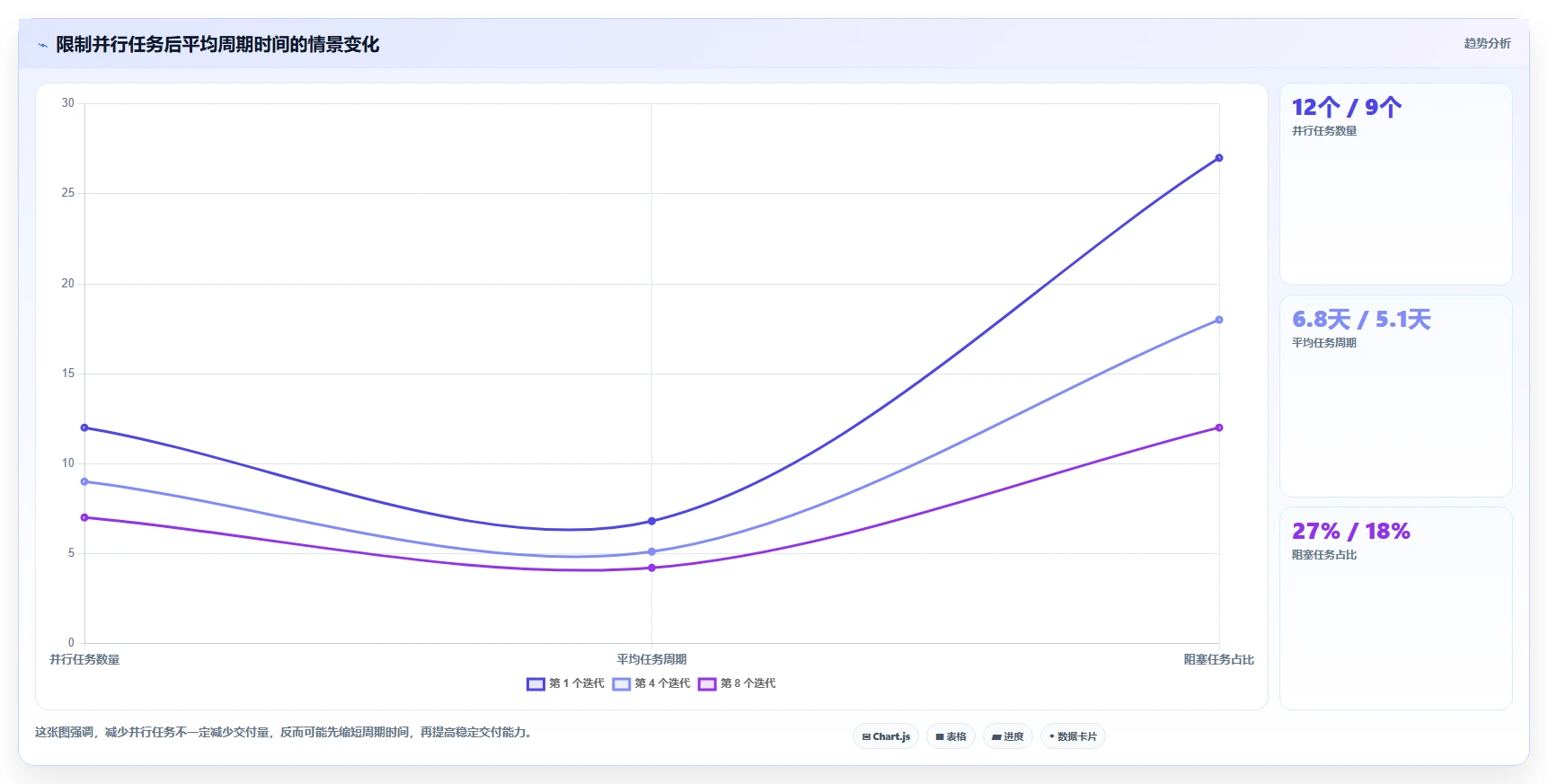Toggle the 第 4 个迭代 legend swatch
The height and width of the screenshot is (784, 1548).
tap(622, 684)
